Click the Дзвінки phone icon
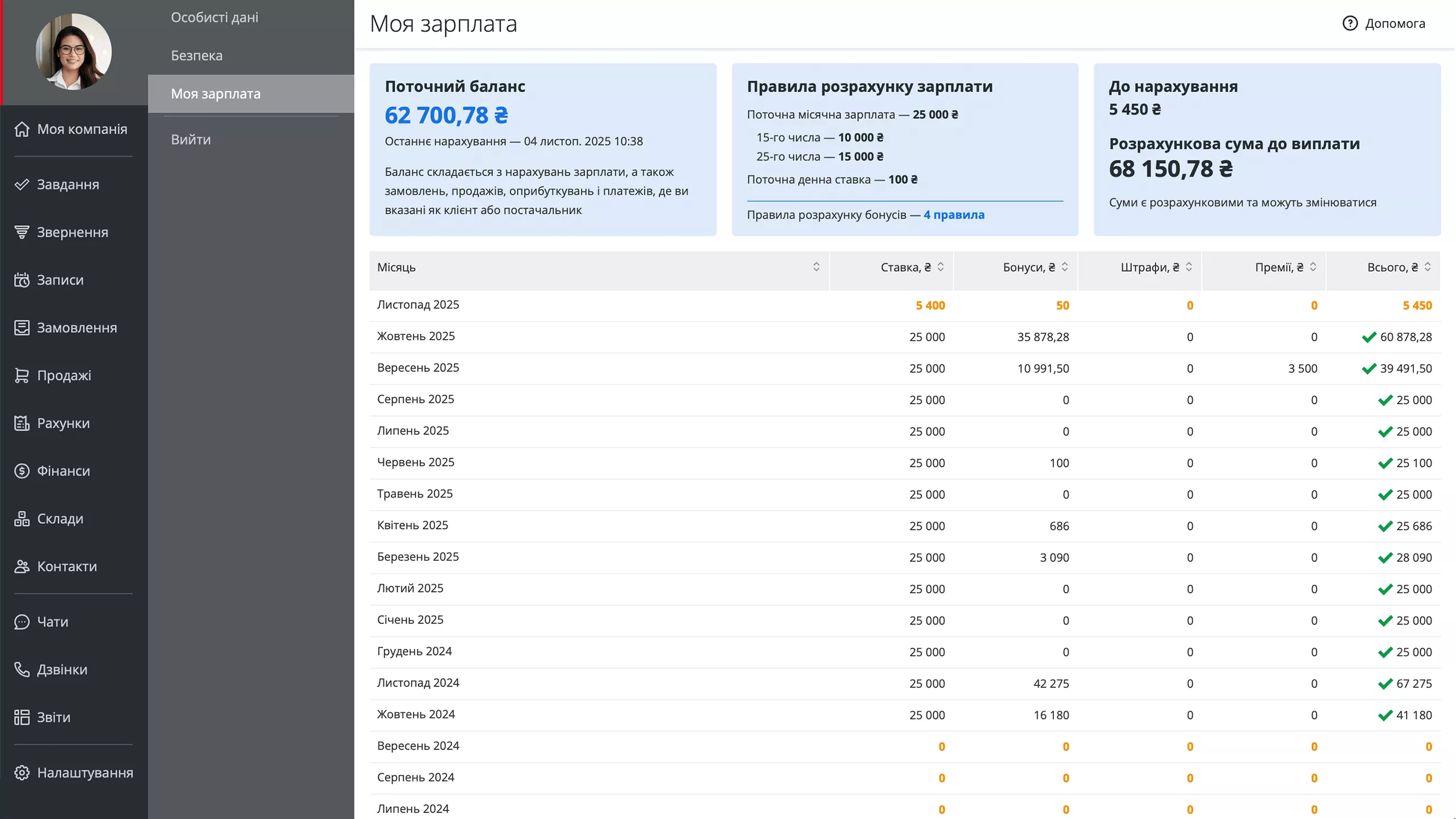This screenshot has height=819, width=1456. [22, 669]
